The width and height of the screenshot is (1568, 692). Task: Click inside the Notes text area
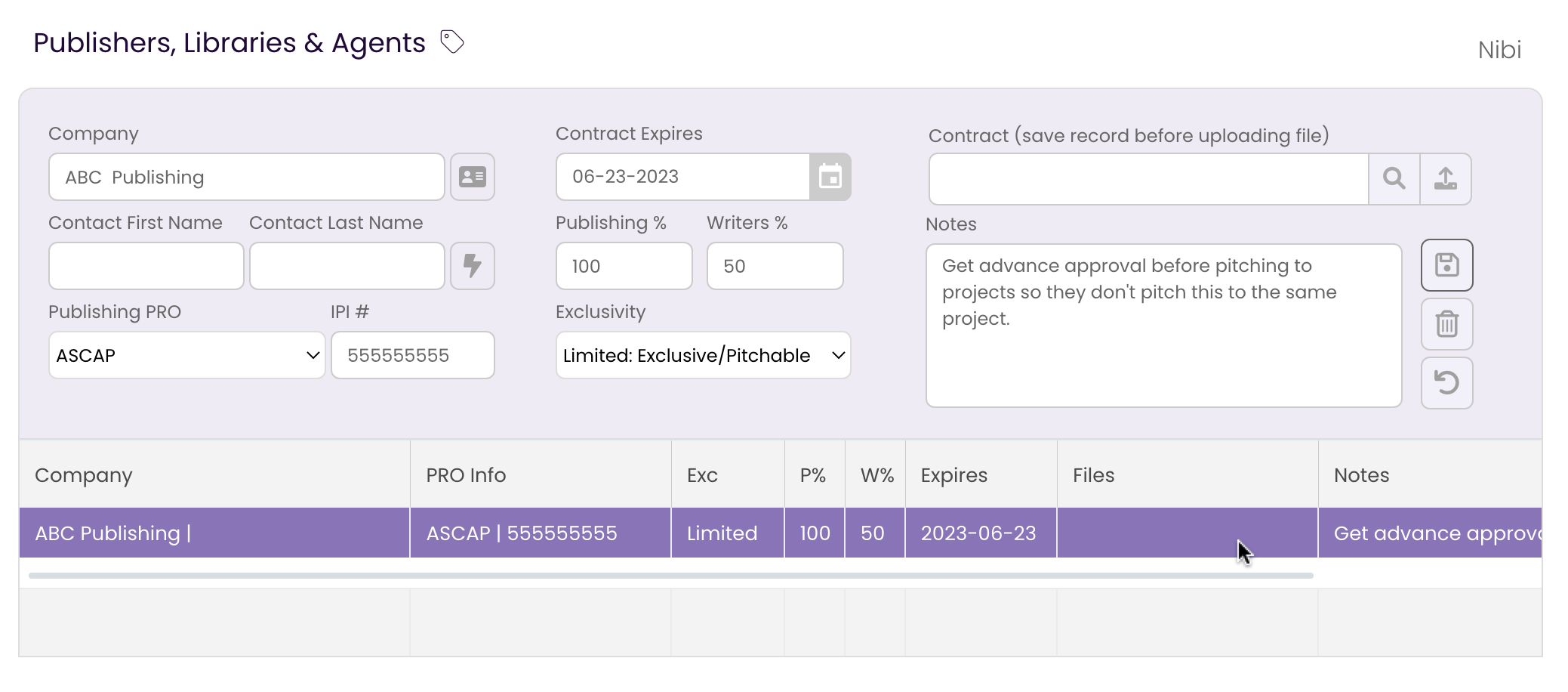point(1164,326)
